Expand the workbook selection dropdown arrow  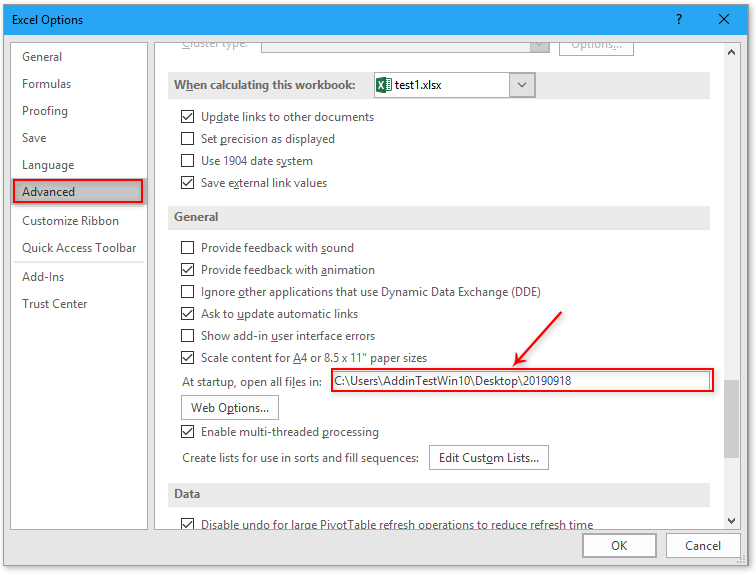click(x=522, y=85)
